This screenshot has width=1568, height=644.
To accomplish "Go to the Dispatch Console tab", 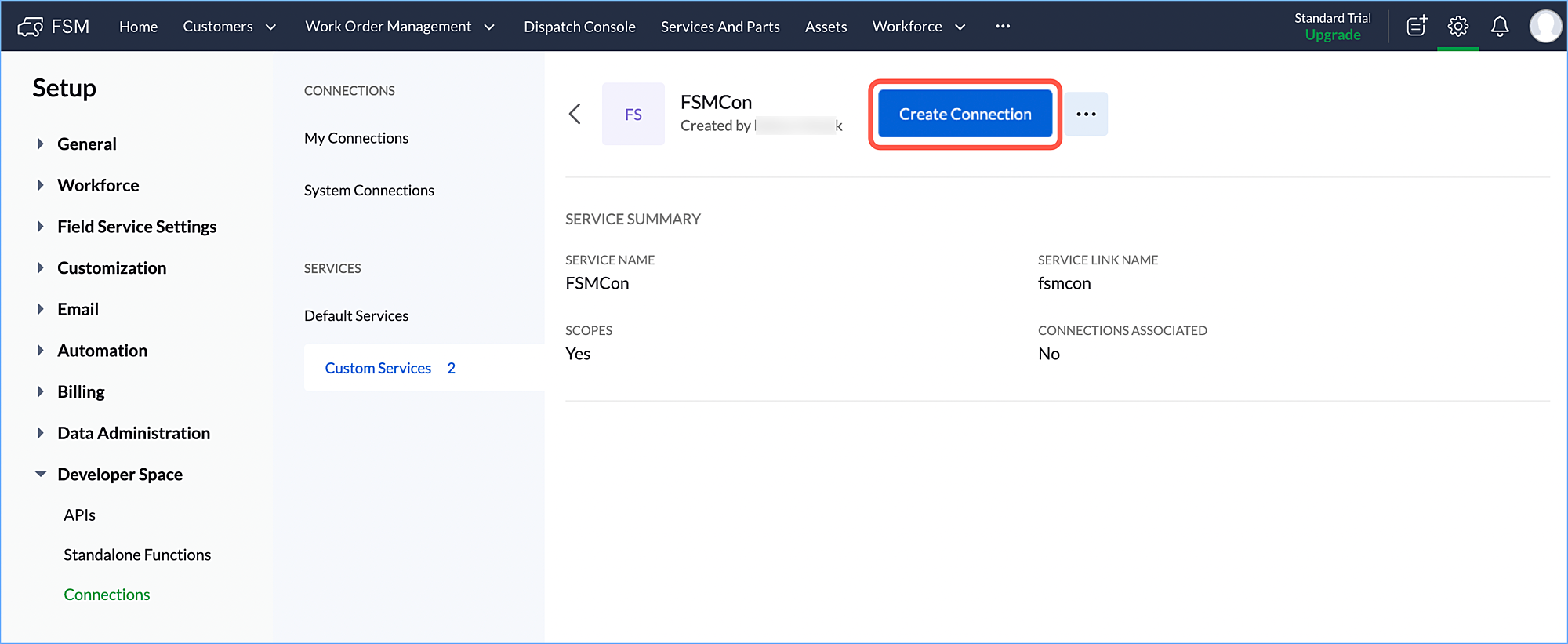I will (579, 27).
